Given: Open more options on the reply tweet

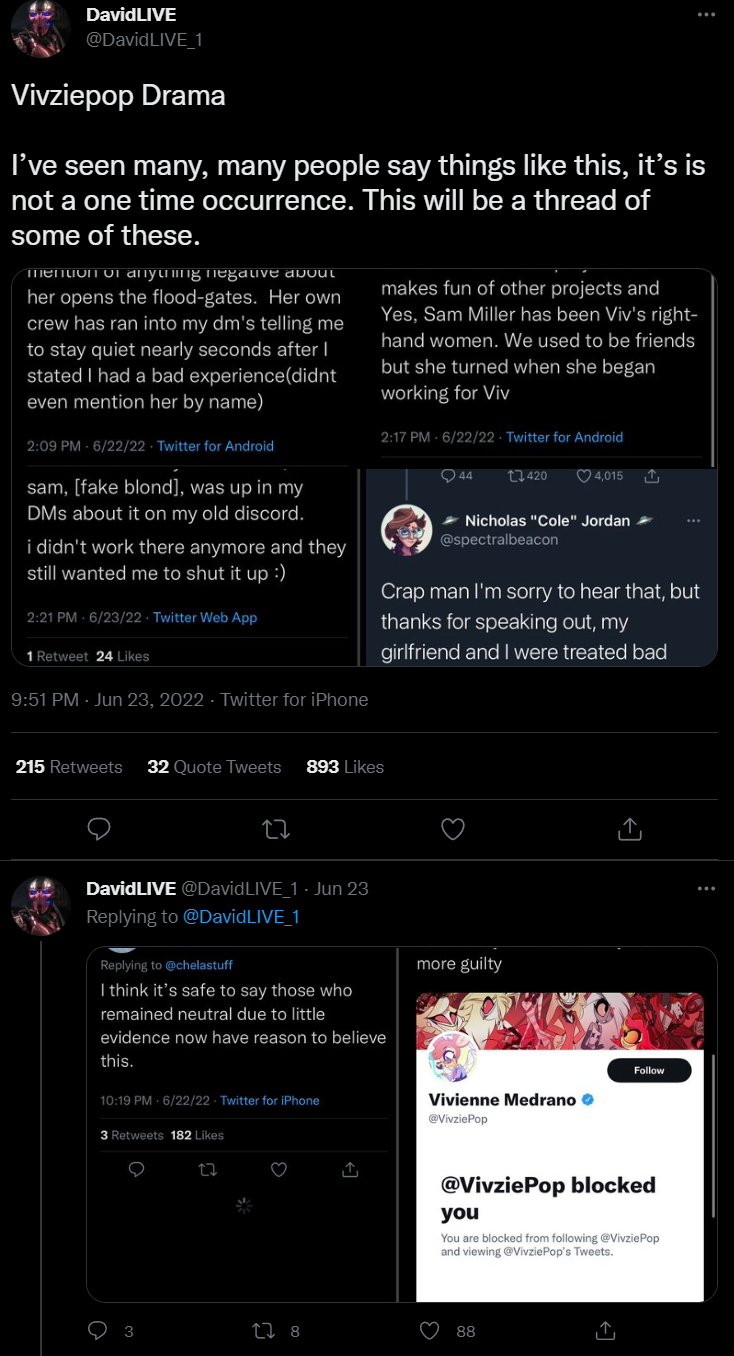Looking at the screenshot, I should click(x=707, y=888).
